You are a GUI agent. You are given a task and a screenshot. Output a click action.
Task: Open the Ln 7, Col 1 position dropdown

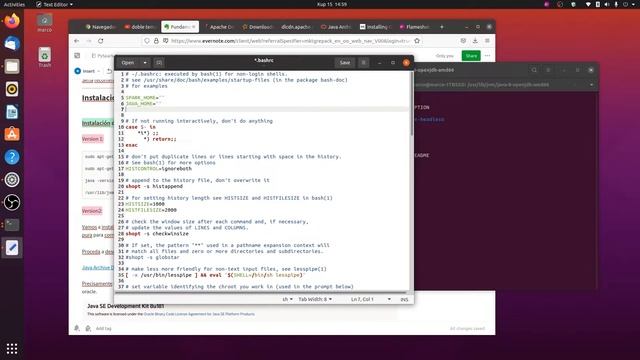pyautogui.click(x=370, y=299)
